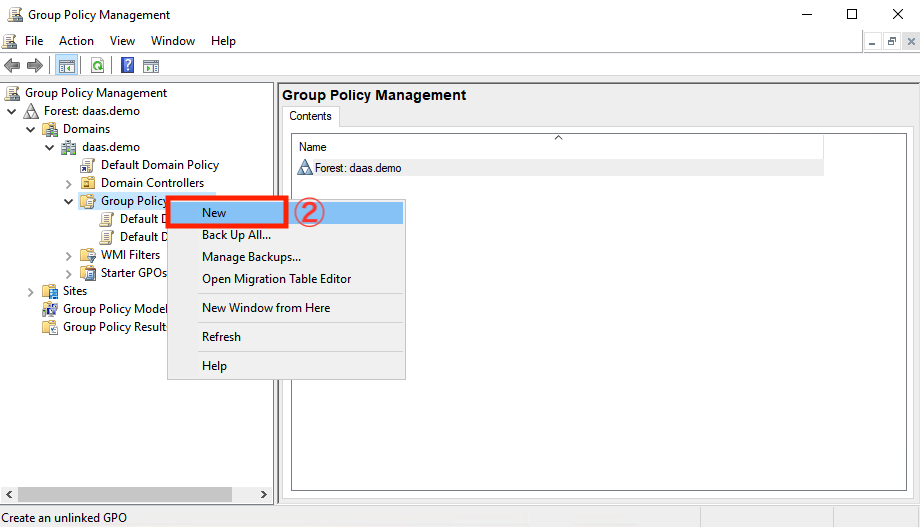Image resolution: width=920 pixels, height=527 pixels.
Task: Click the Group Policy Management root node icon
Action: tap(12, 93)
